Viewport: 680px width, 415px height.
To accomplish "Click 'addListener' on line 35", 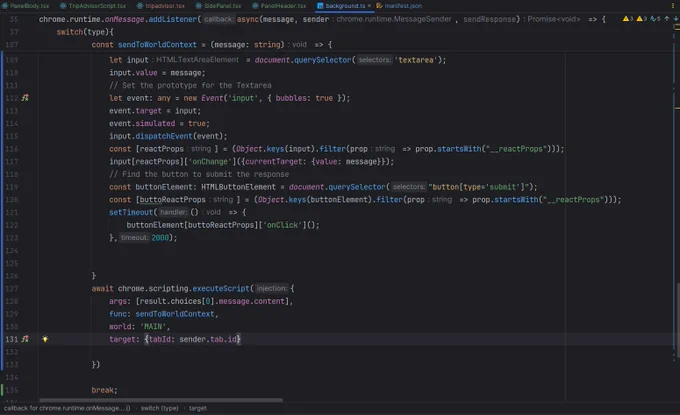I will click(x=172, y=20).
